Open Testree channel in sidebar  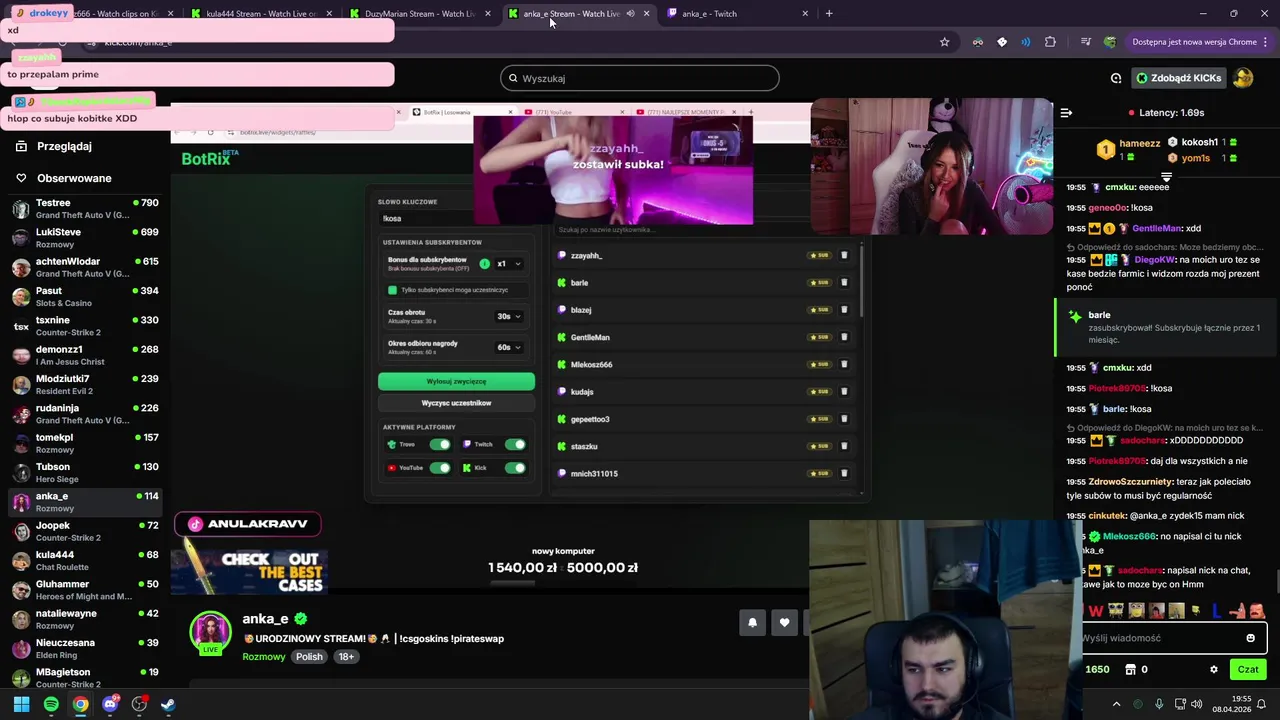85,208
